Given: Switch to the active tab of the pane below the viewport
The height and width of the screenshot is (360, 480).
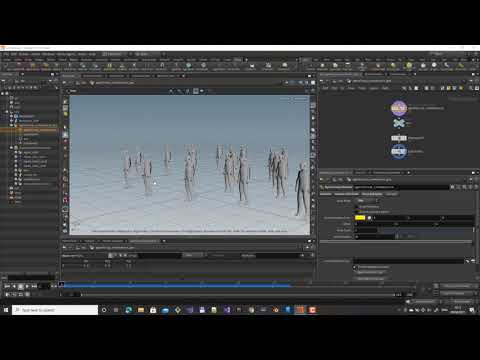Looking at the screenshot, I should [144, 241].
